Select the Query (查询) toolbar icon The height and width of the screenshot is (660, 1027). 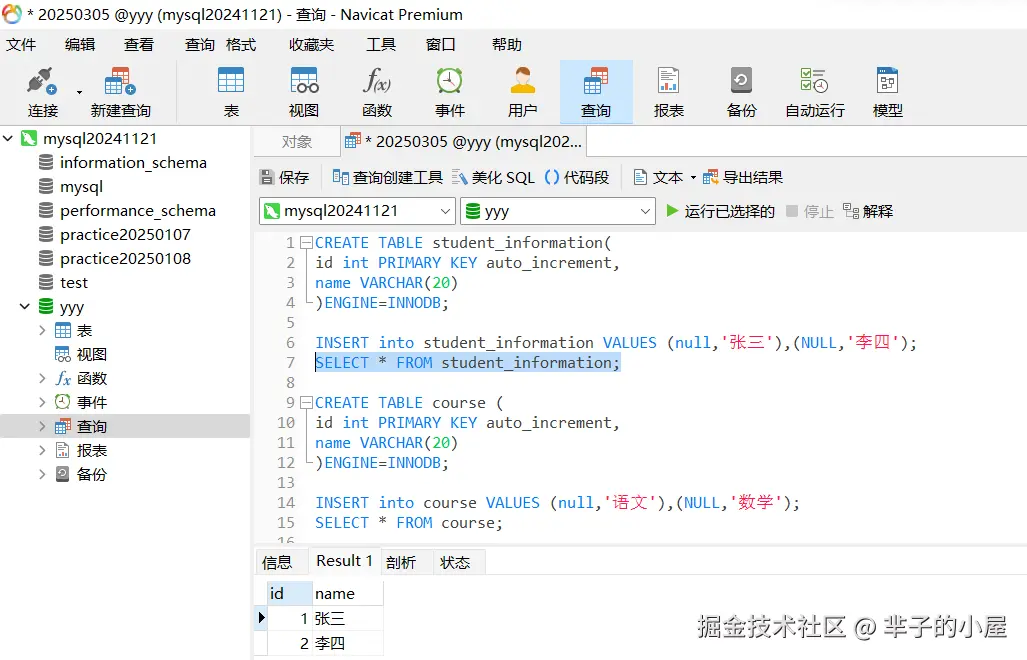pyautogui.click(x=596, y=92)
